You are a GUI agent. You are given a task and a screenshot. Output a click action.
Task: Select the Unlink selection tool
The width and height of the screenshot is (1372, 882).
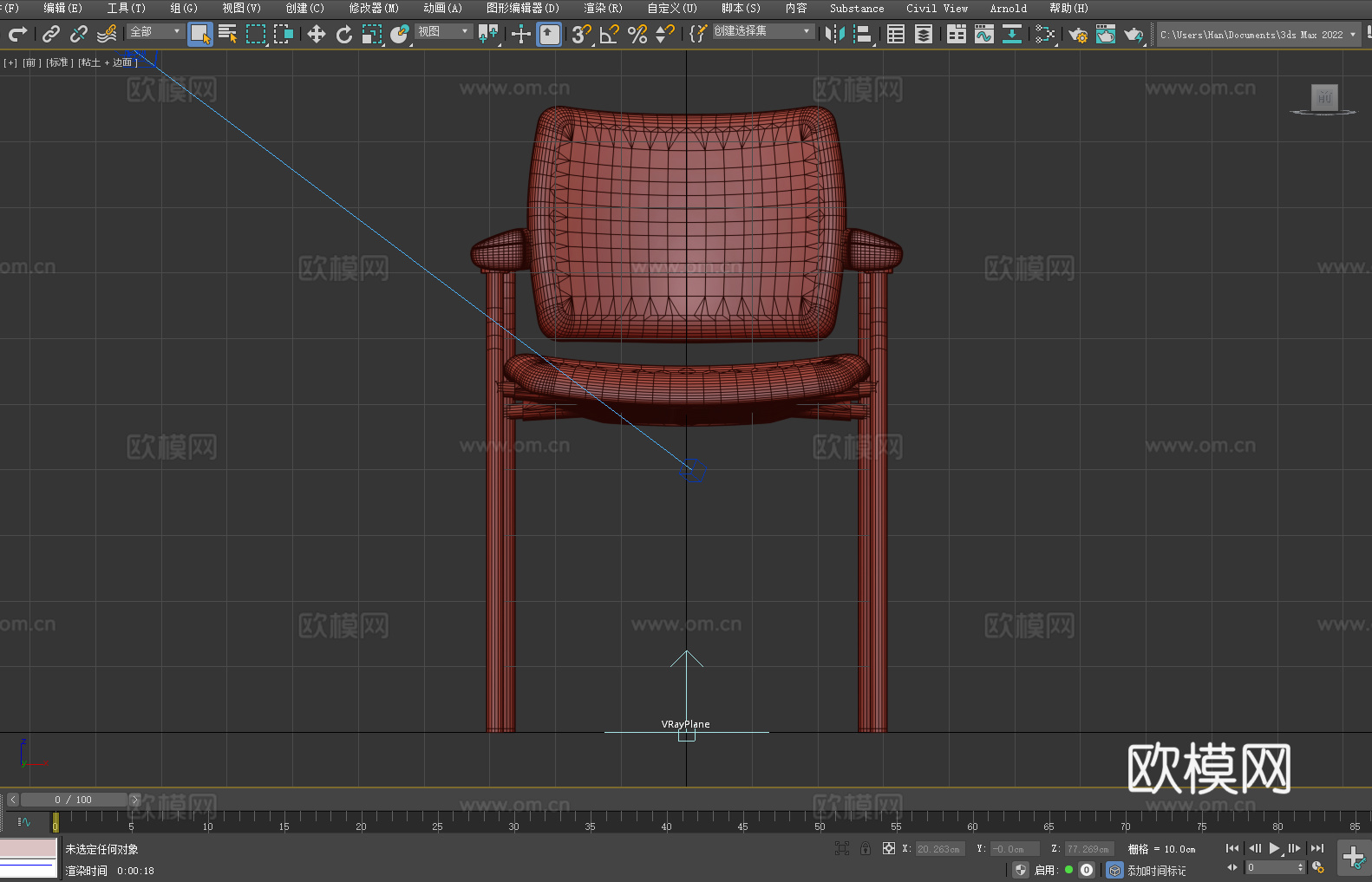click(x=79, y=34)
